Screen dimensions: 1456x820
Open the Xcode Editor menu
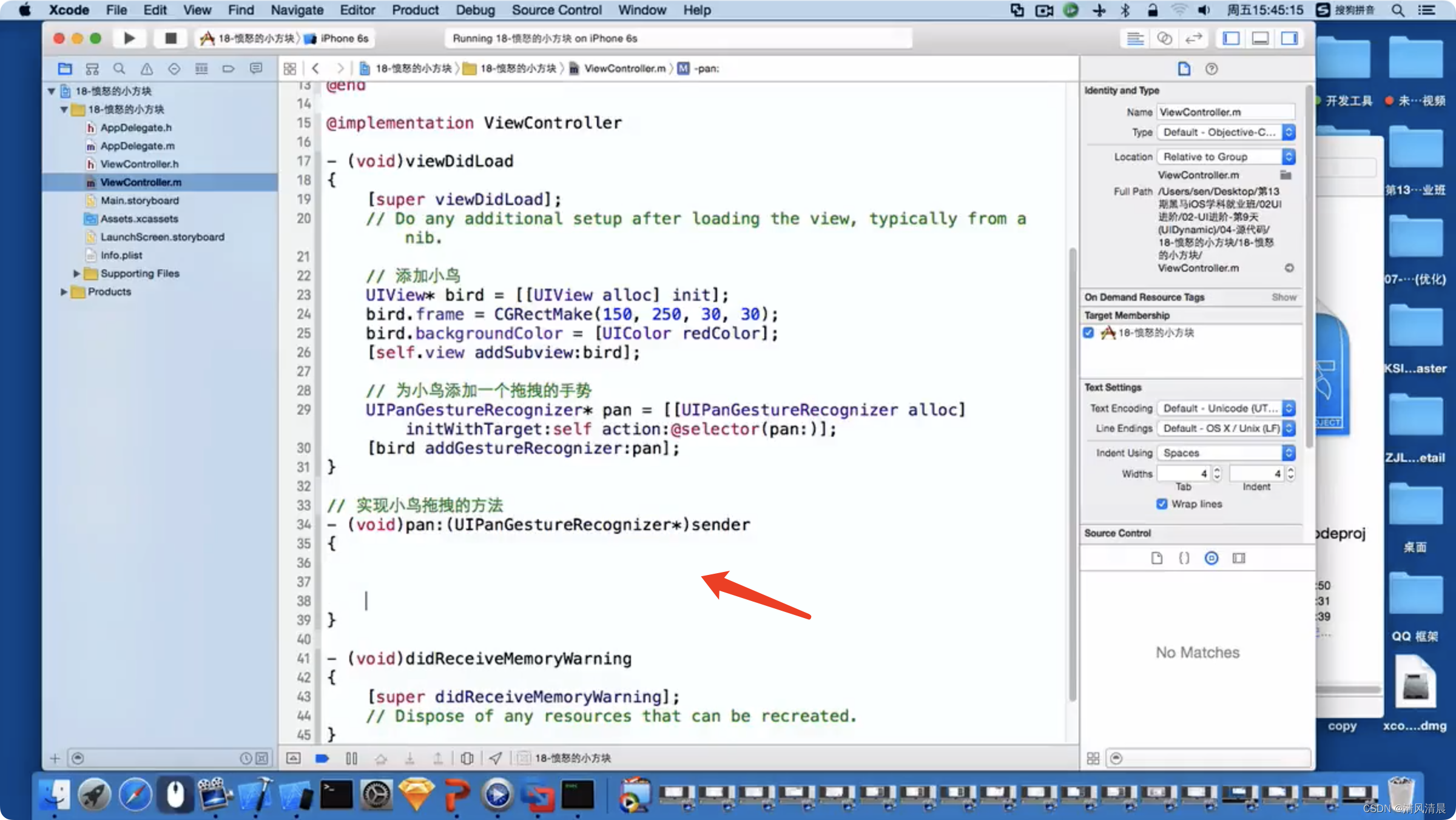pos(357,10)
